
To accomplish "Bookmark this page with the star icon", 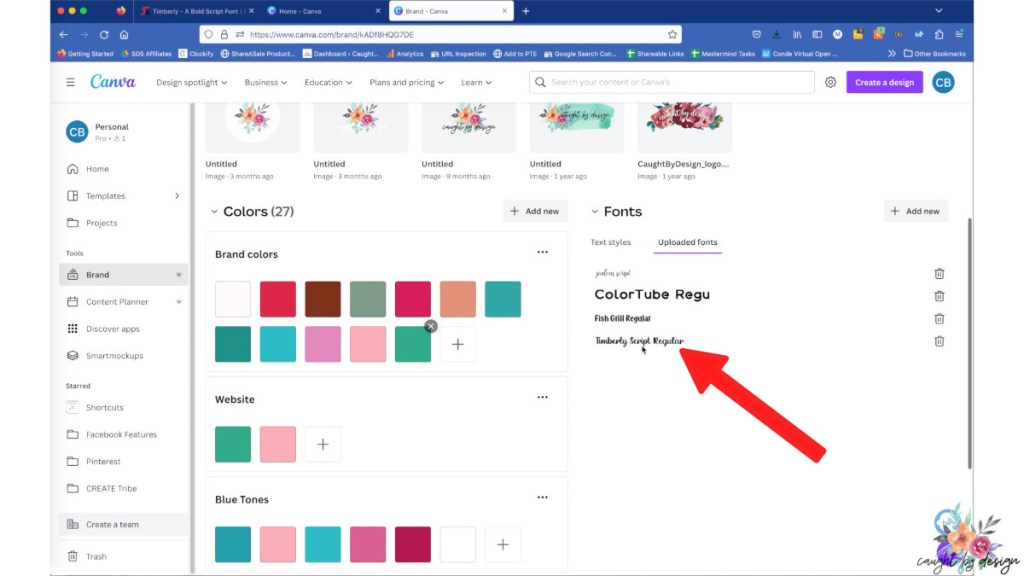I will point(672,35).
